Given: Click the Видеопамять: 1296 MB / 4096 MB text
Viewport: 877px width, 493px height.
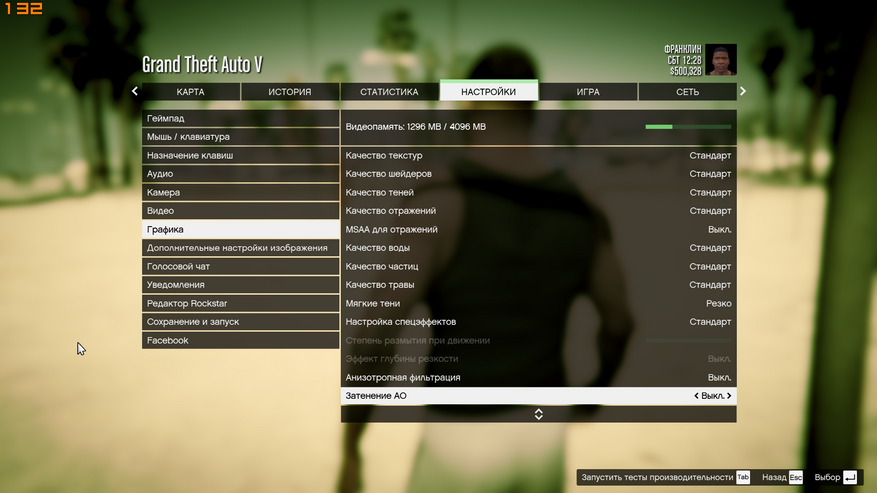Looking at the screenshot, I should point(416,126).
